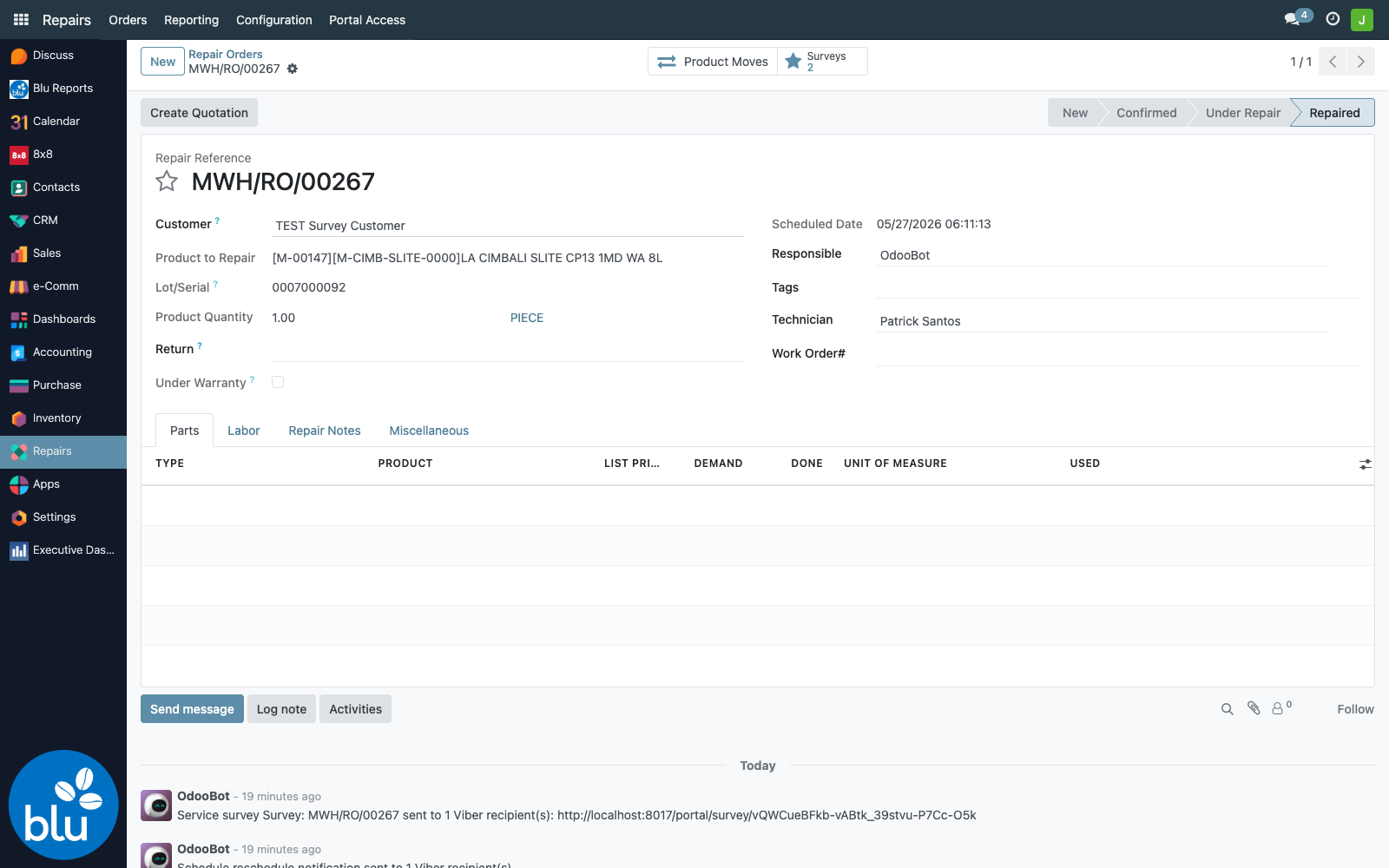Sort table by PRODUCT column header
This screenshot has width=1389, height=868.
coord(405,464)
